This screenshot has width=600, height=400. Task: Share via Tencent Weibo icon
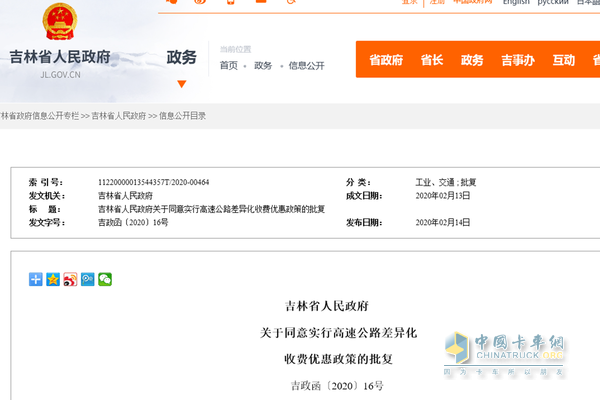click(x=87, y=279)
